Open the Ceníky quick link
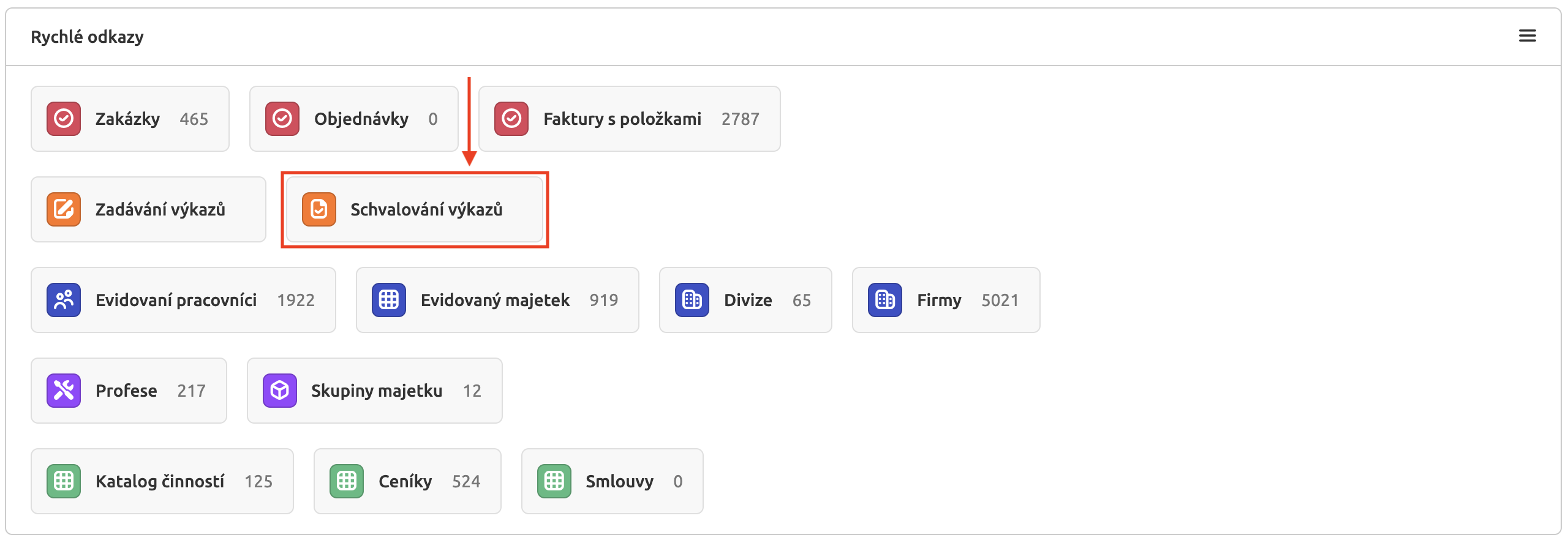This screenshot has width=1568, height=540. (407, 481)
